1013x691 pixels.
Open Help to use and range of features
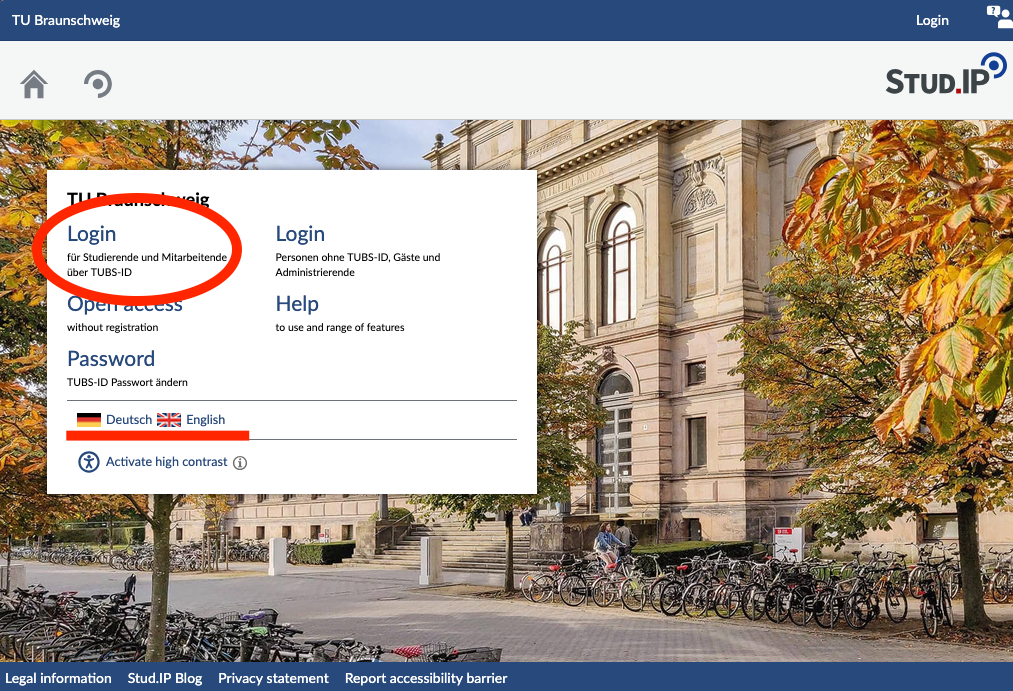click(x=297, y=304)
